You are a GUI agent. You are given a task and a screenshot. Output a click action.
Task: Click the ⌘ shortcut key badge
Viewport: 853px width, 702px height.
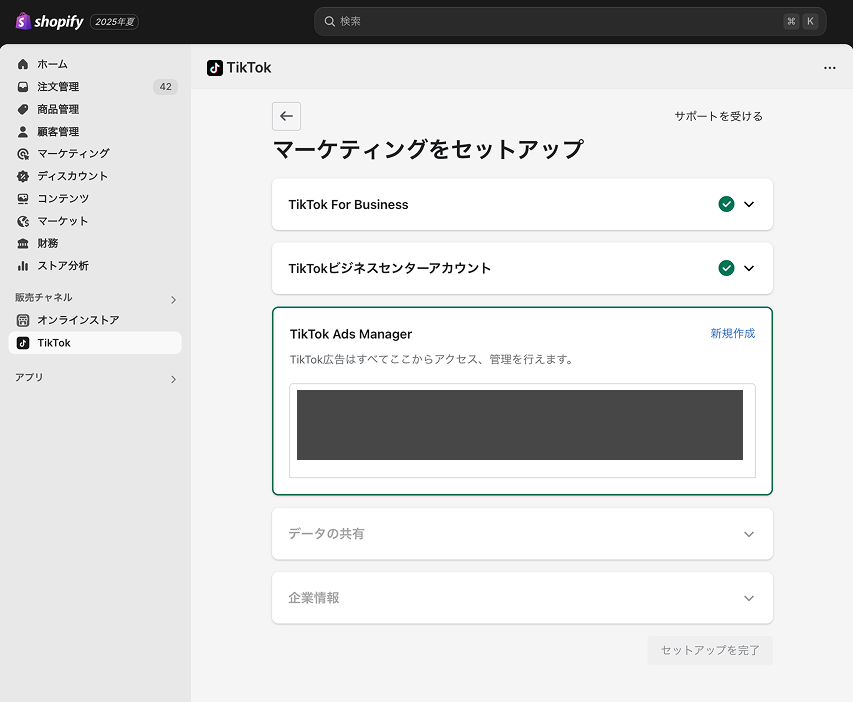pyautogui.click(x=791, y=21)
